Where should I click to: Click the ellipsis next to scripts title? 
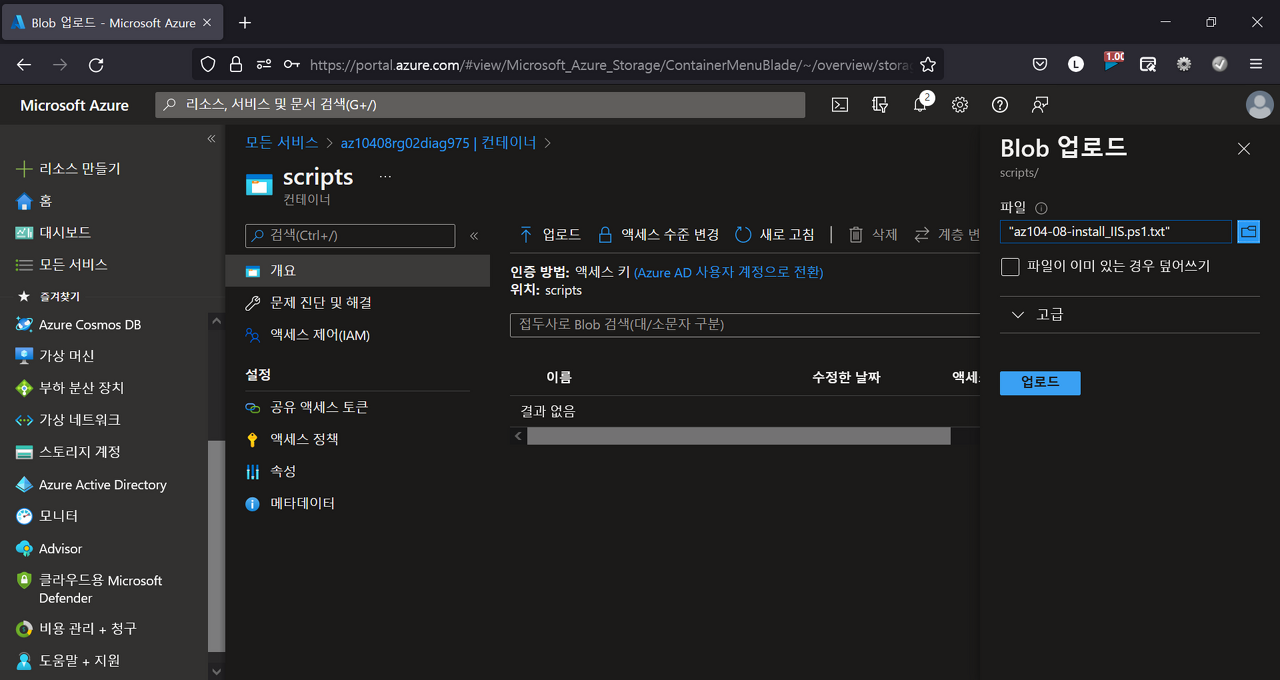click(386, 177)
